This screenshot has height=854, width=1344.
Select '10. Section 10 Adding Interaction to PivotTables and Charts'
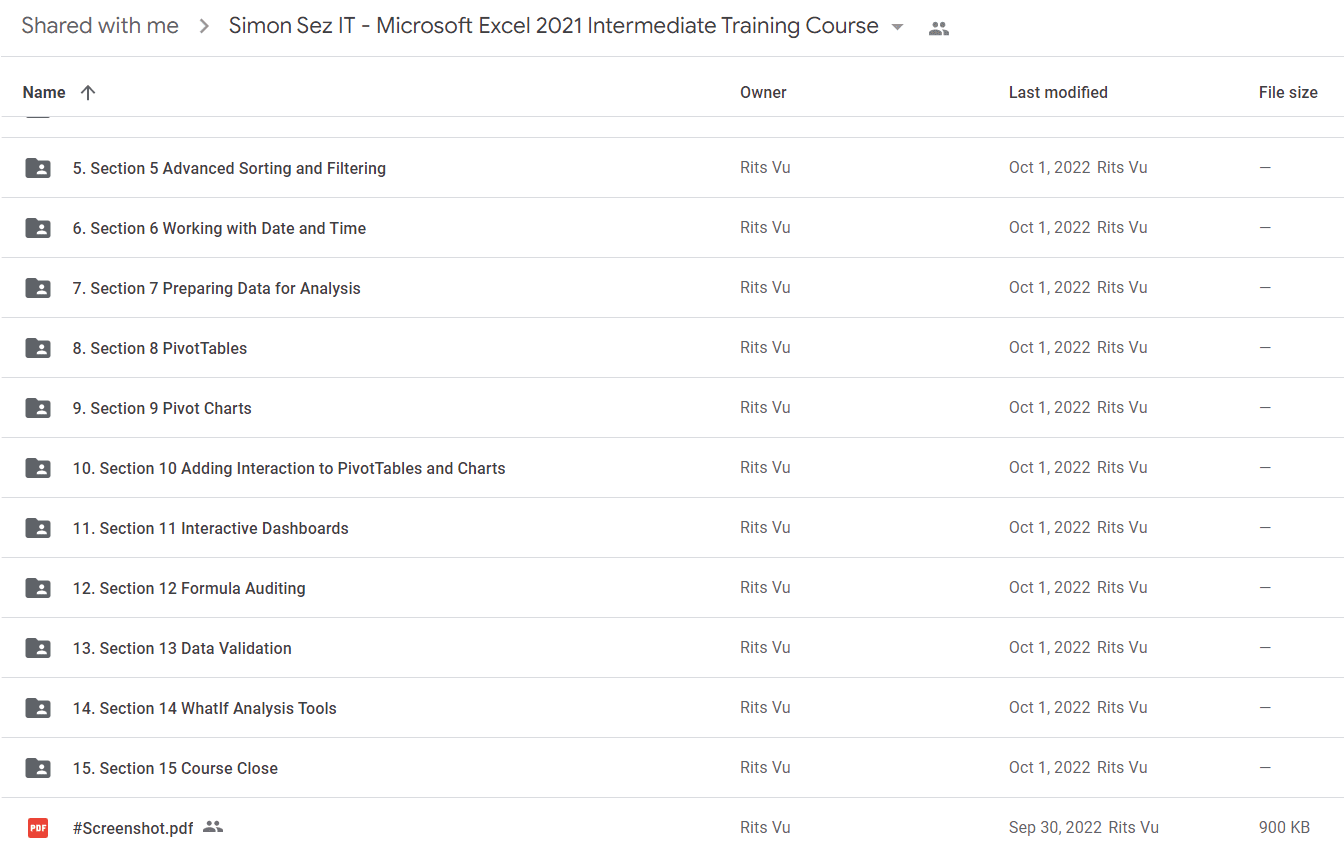pos(289,468)
